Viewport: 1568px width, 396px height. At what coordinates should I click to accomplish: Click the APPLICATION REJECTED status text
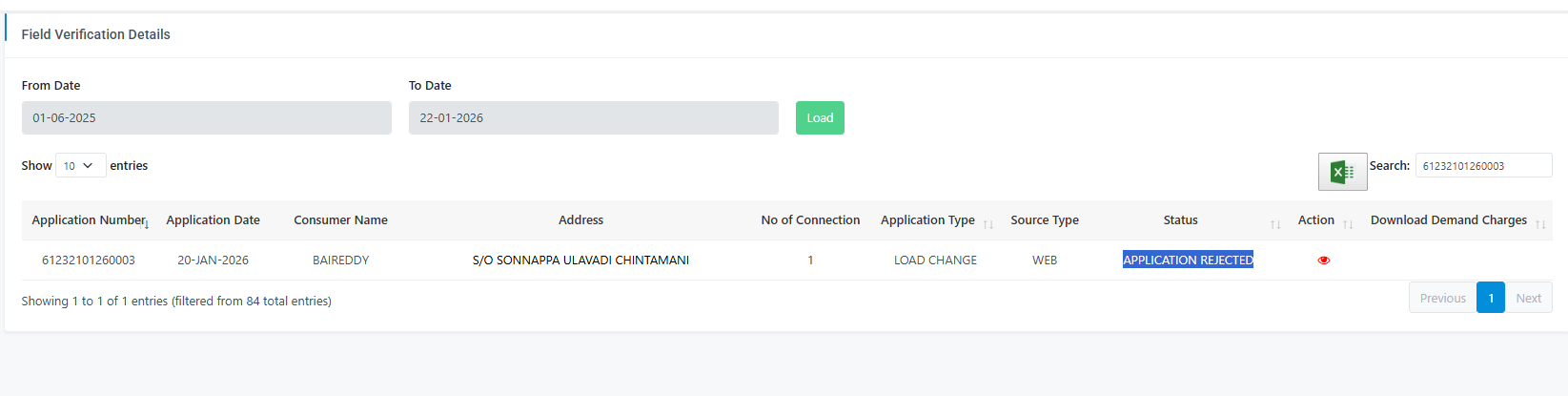pyautogui.click(x=1188, y=261)
